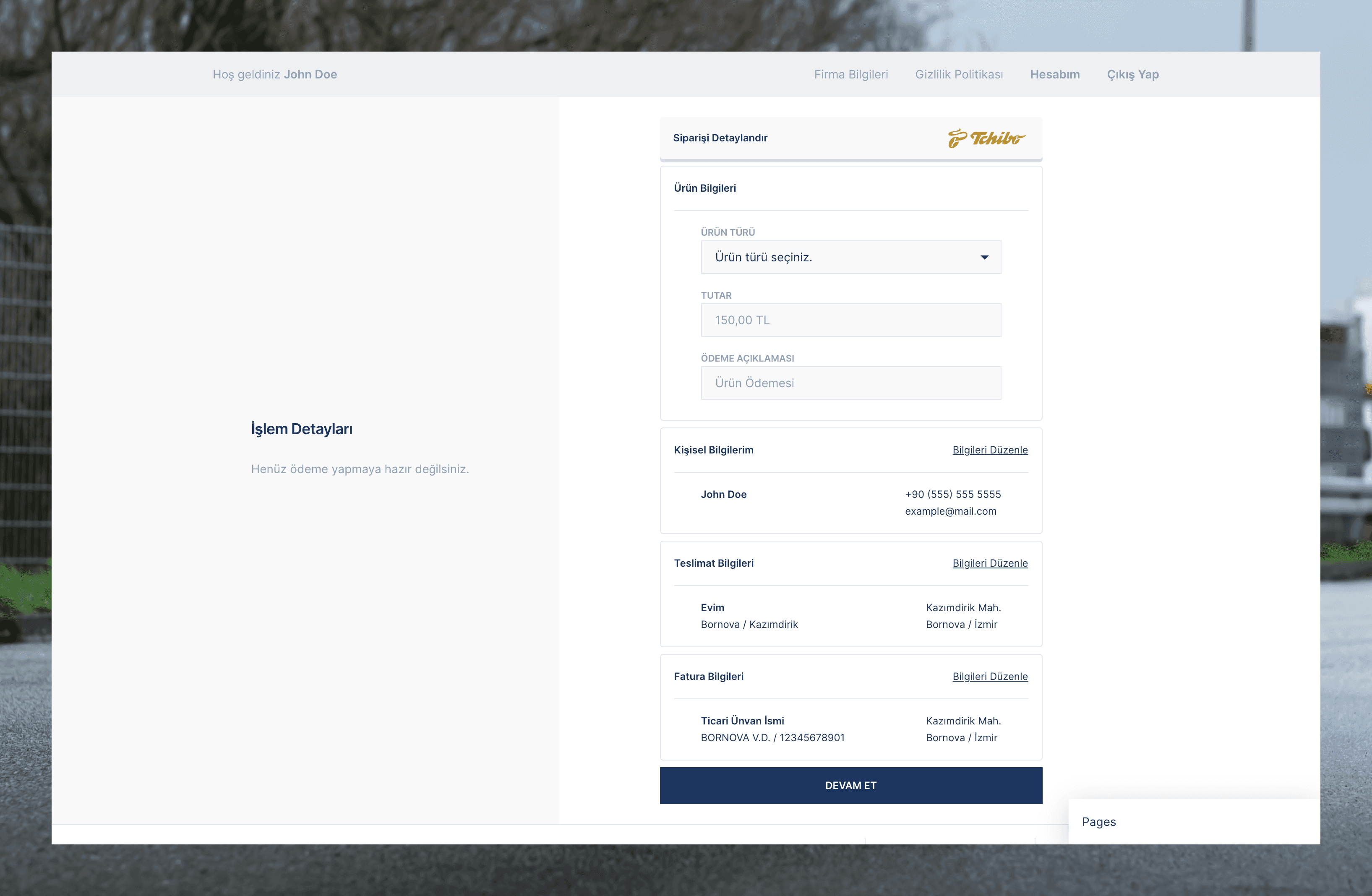This screenshot has width=1372, height=896.
Task: Edit Teslimat Bilgileri via Bilgileri Düzenle
Action: point(989,563)
